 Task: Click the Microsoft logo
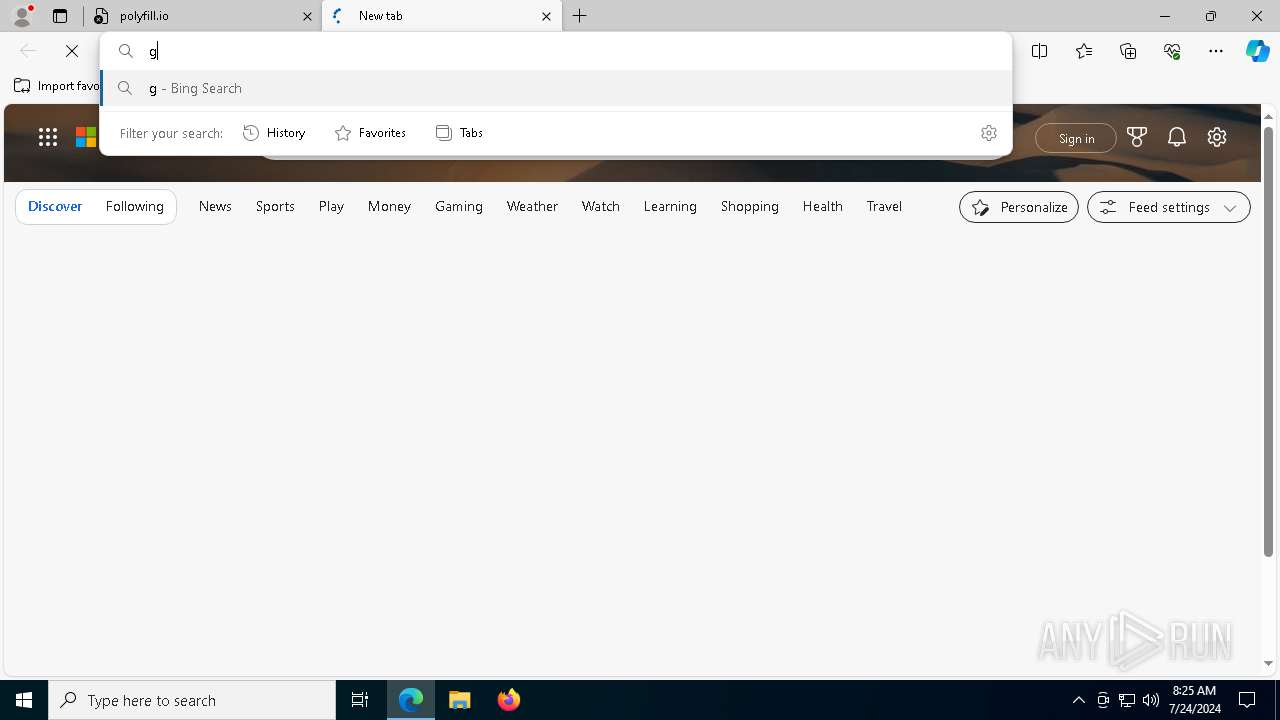pos(87,137)
